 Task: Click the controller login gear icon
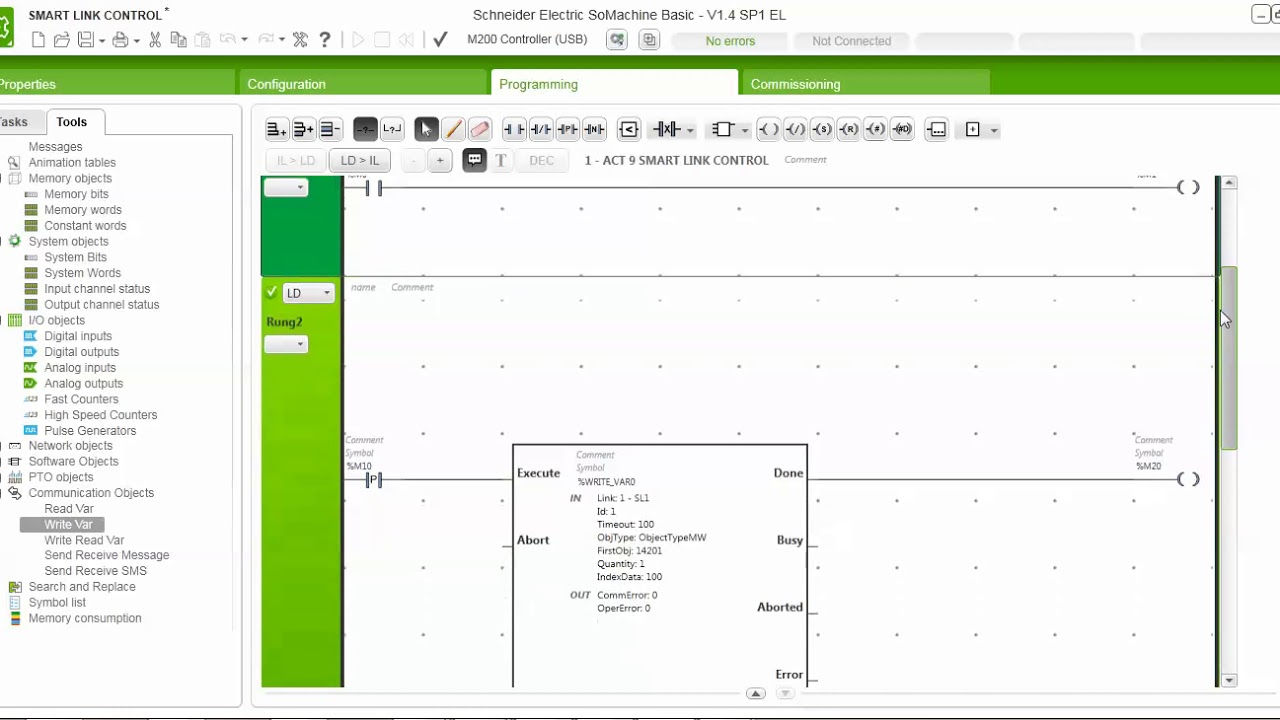point(617,40)
